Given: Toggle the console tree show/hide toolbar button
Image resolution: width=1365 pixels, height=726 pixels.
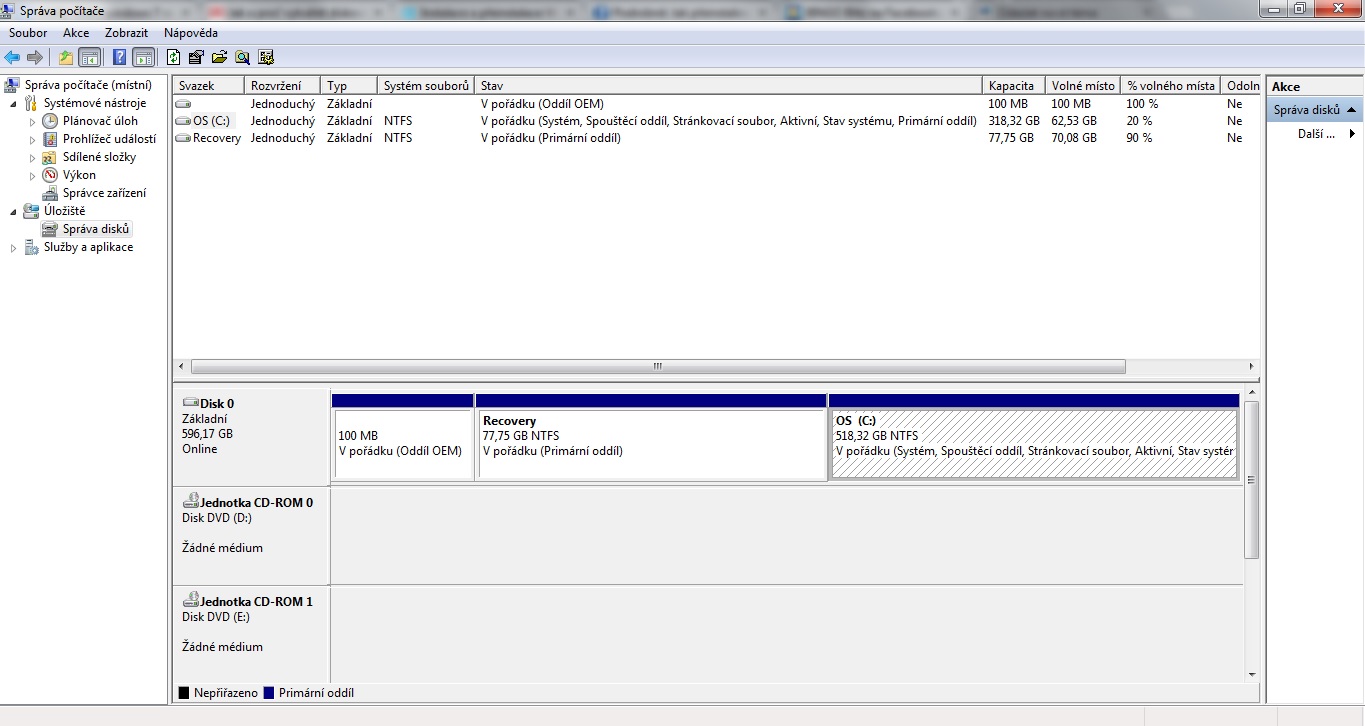Looking at the screenshot, I should [x=90, y=57].
